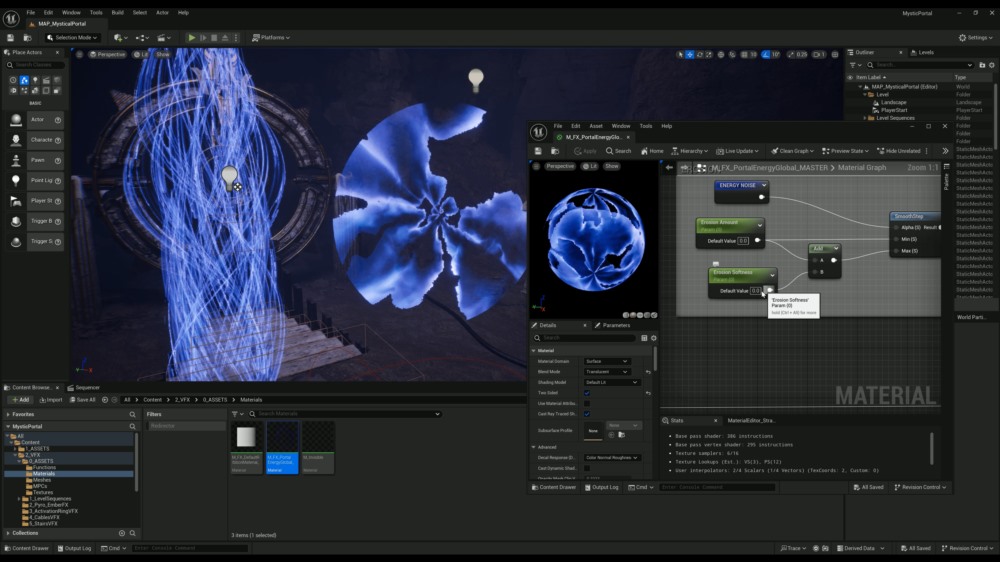
Task: Click the Apply button in Material Editor
Action: (585, 151)
